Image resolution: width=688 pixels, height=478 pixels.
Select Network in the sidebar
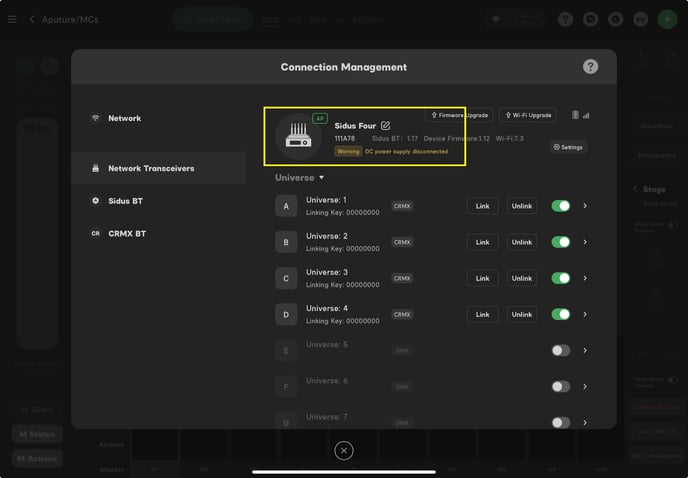[x=158, y=118]
